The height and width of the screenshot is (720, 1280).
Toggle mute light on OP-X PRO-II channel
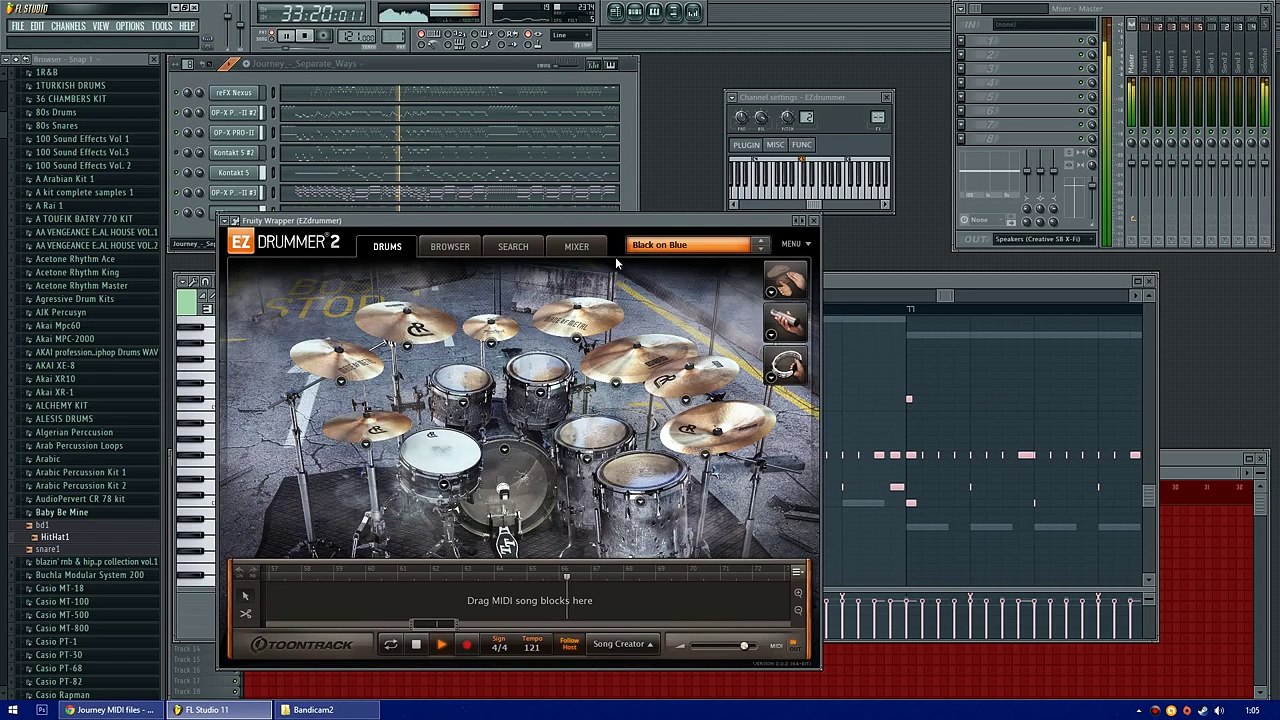tap(175, 133)
